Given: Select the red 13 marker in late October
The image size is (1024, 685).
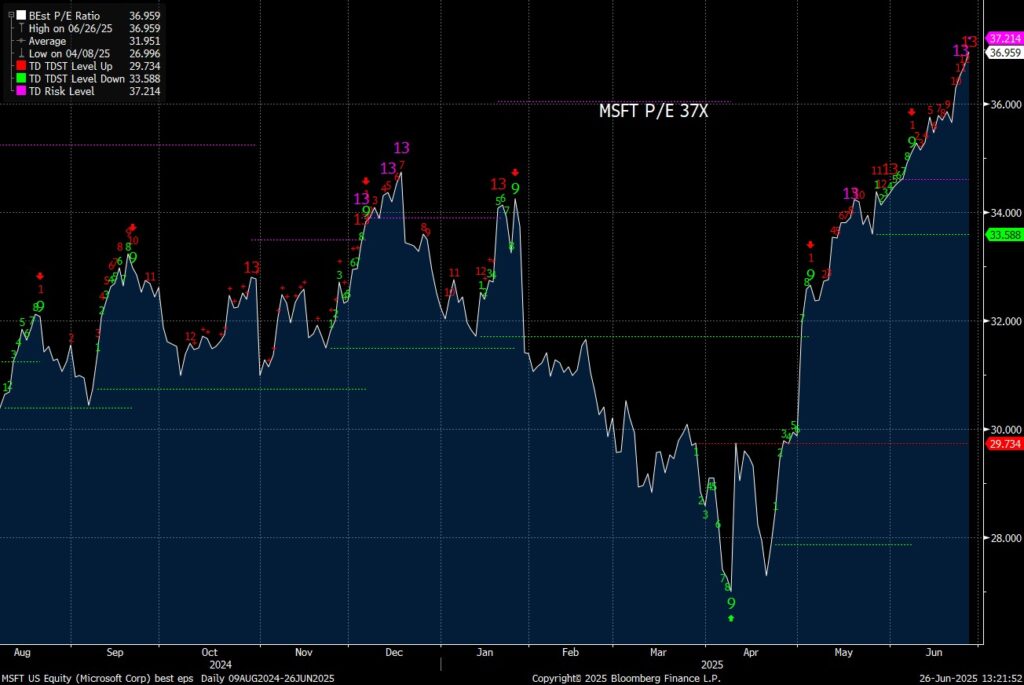Looking at the screenshot, I should coord(251,268).
